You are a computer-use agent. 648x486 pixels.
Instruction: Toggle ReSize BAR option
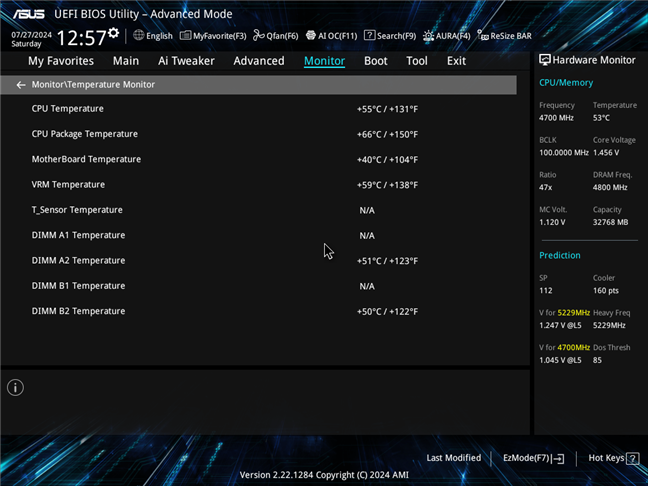(505, 36)
